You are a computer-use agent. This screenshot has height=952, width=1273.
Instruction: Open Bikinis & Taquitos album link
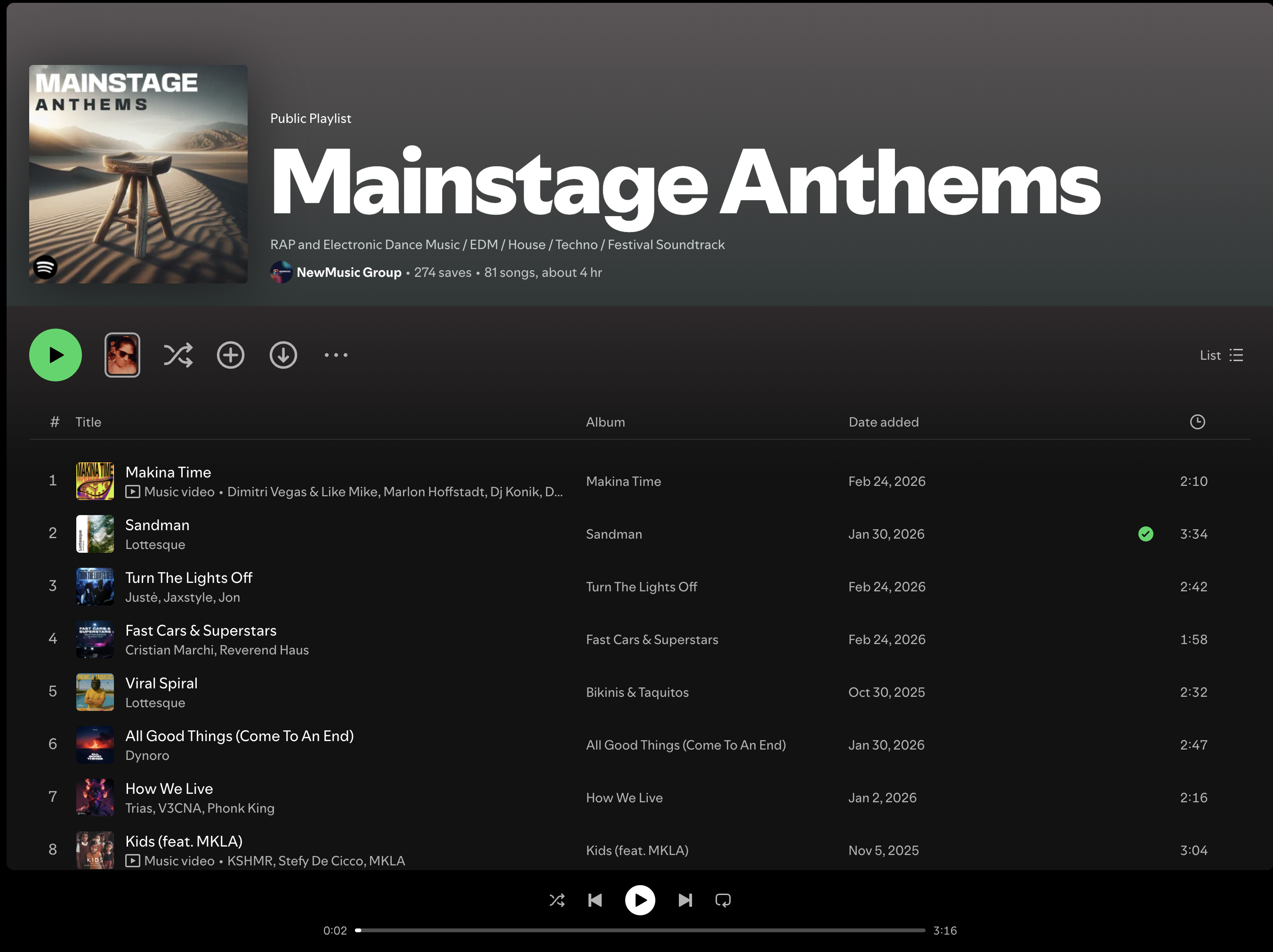tap(637, 693)
